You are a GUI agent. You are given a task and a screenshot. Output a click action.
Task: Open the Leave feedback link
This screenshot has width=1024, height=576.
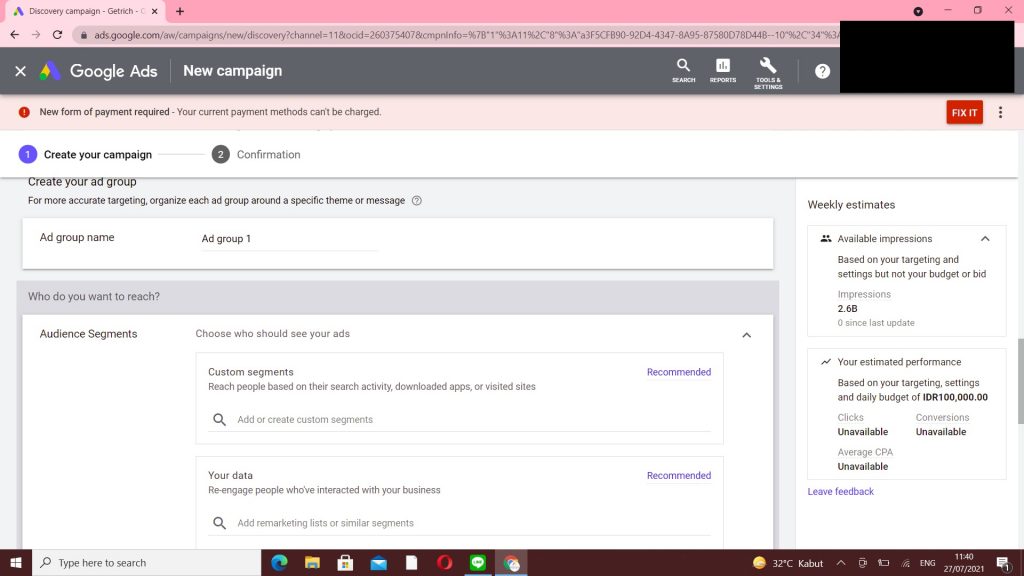point(840,492)
